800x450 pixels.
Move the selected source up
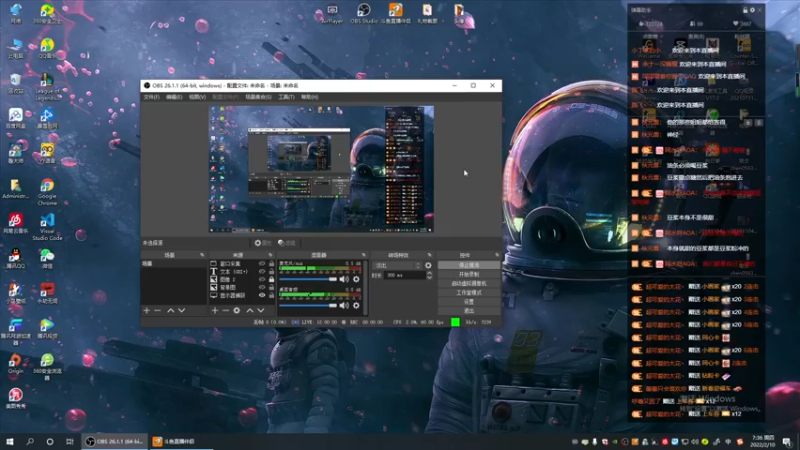coord(250,310)
